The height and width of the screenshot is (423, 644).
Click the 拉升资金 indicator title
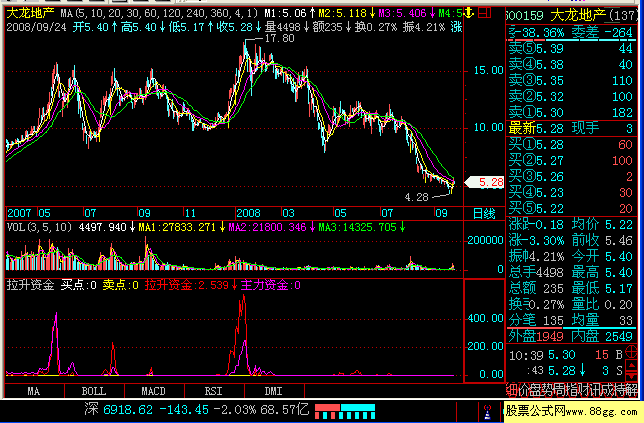pyautogui.click(x=30, y=285)
